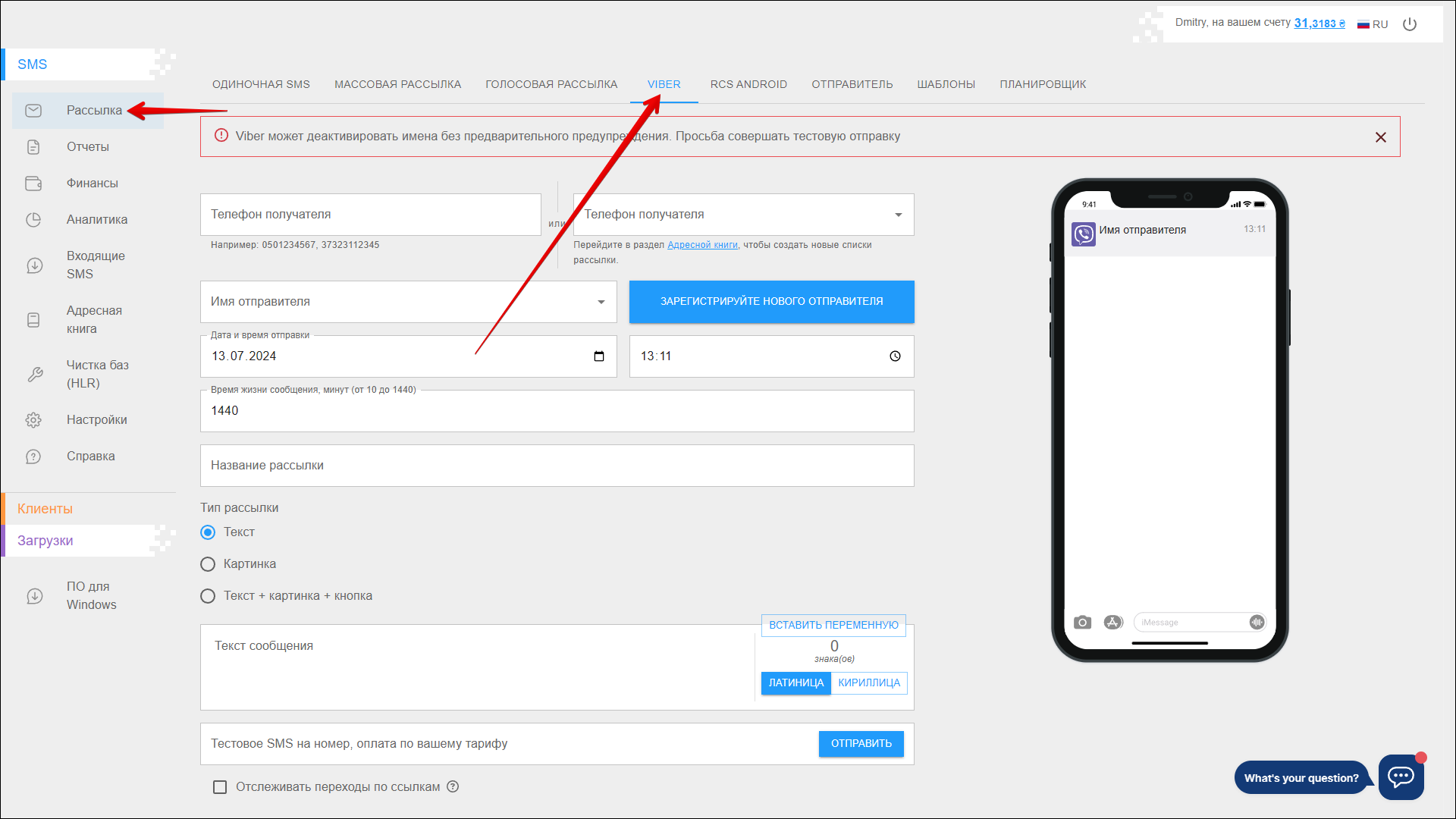Image resolution: width=1456 pixels, height=819 pixels.
Task: Expand recipient phone list dropdown
Action: [899, 215]
